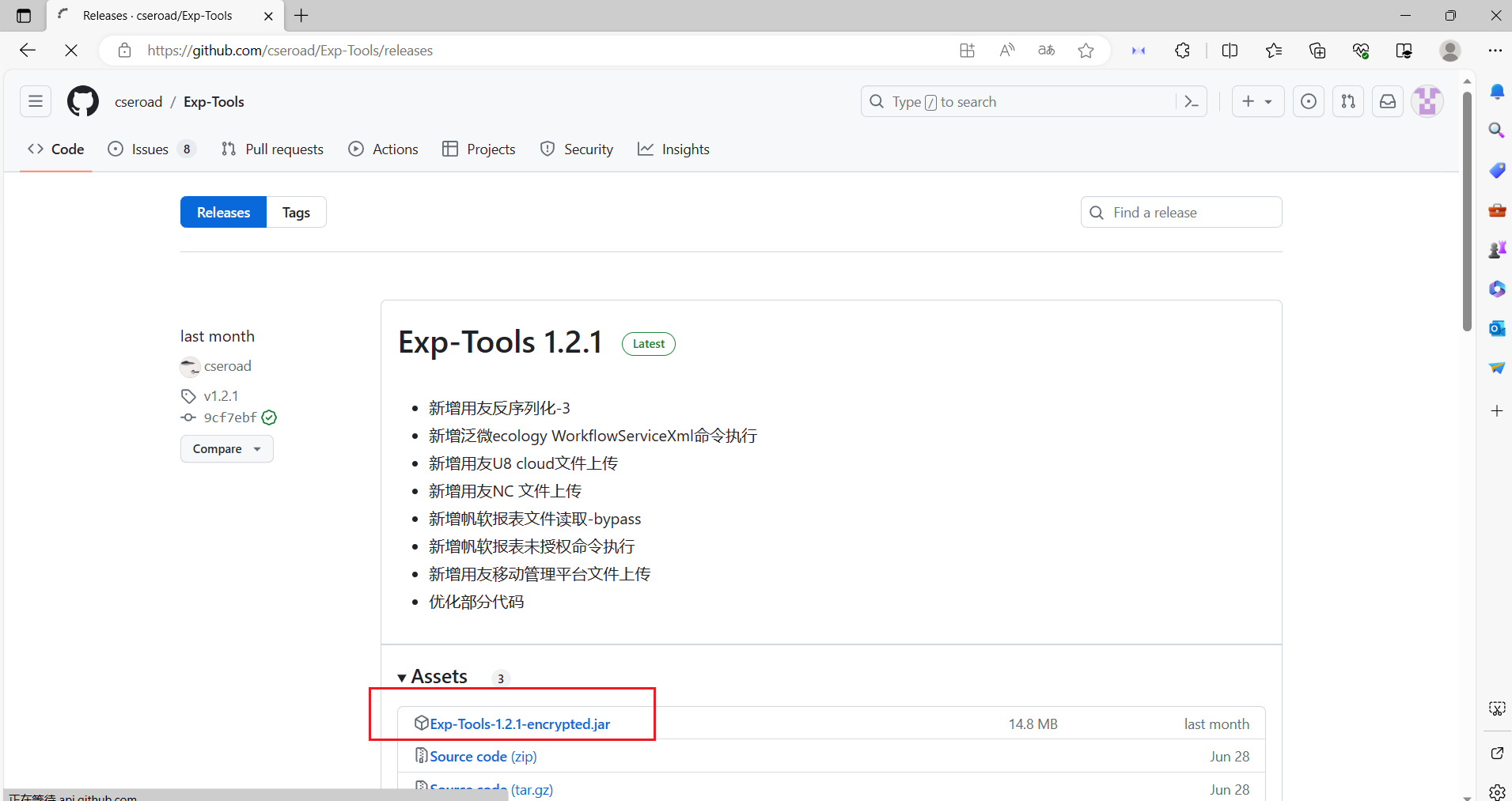This screenshot has width=1512, height=801.
Task: Switch to Tags view
Action: pyautogui.click(x=296, y=212)
